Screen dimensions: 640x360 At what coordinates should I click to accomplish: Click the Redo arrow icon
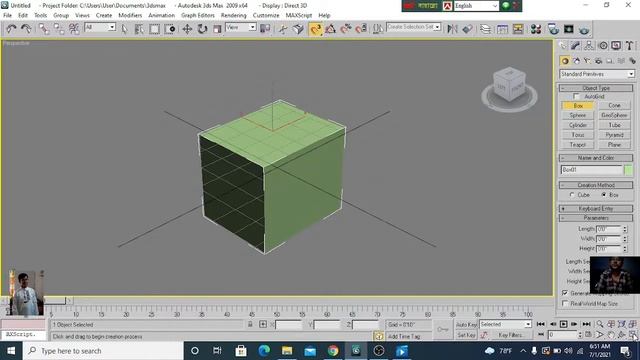[x=26, y=29]
